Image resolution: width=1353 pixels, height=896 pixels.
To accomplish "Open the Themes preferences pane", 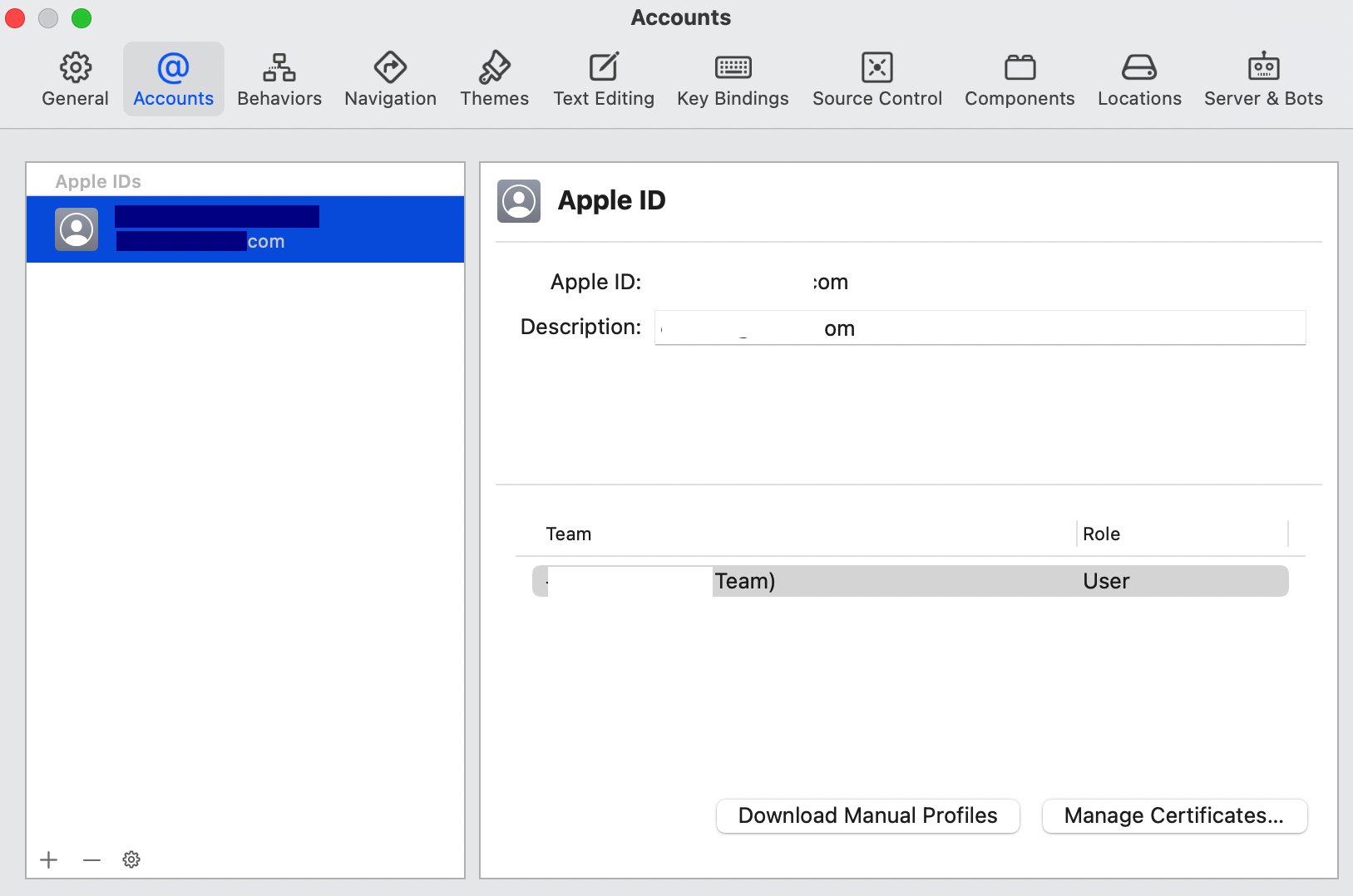I will 495,79.
